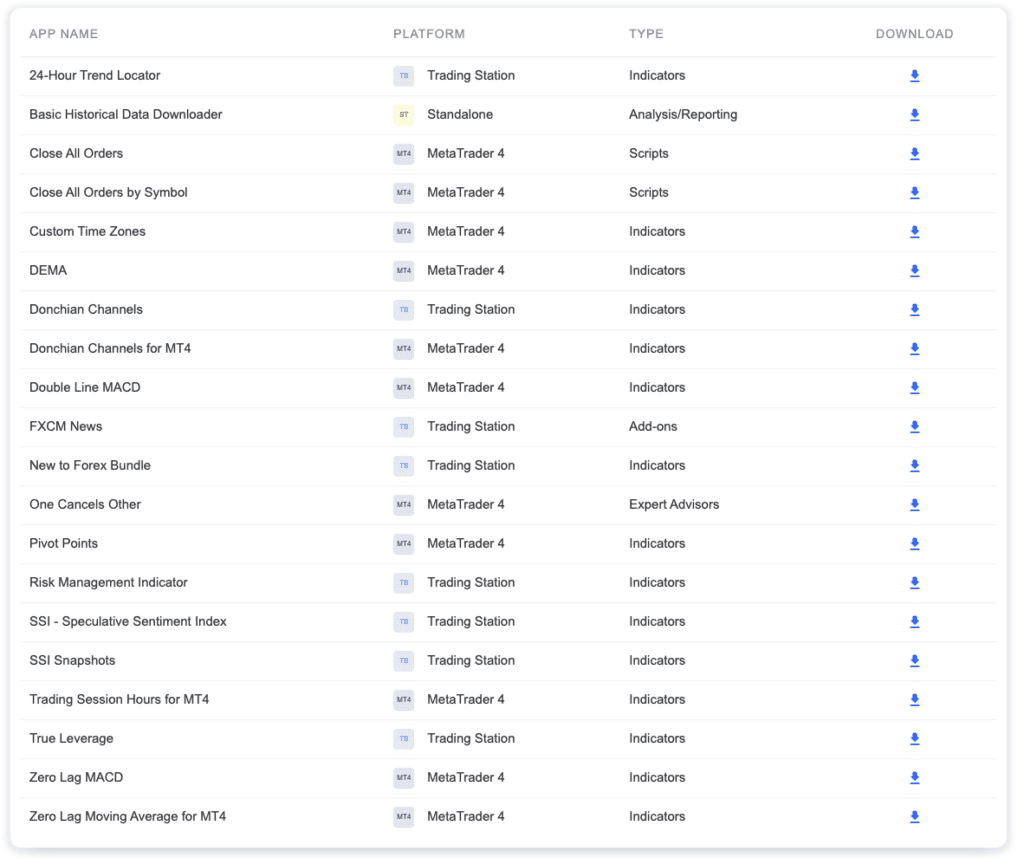Select Basic Historical Data Downloader name
This screenshot has width=1024, height=858.
tap(126, 114)
